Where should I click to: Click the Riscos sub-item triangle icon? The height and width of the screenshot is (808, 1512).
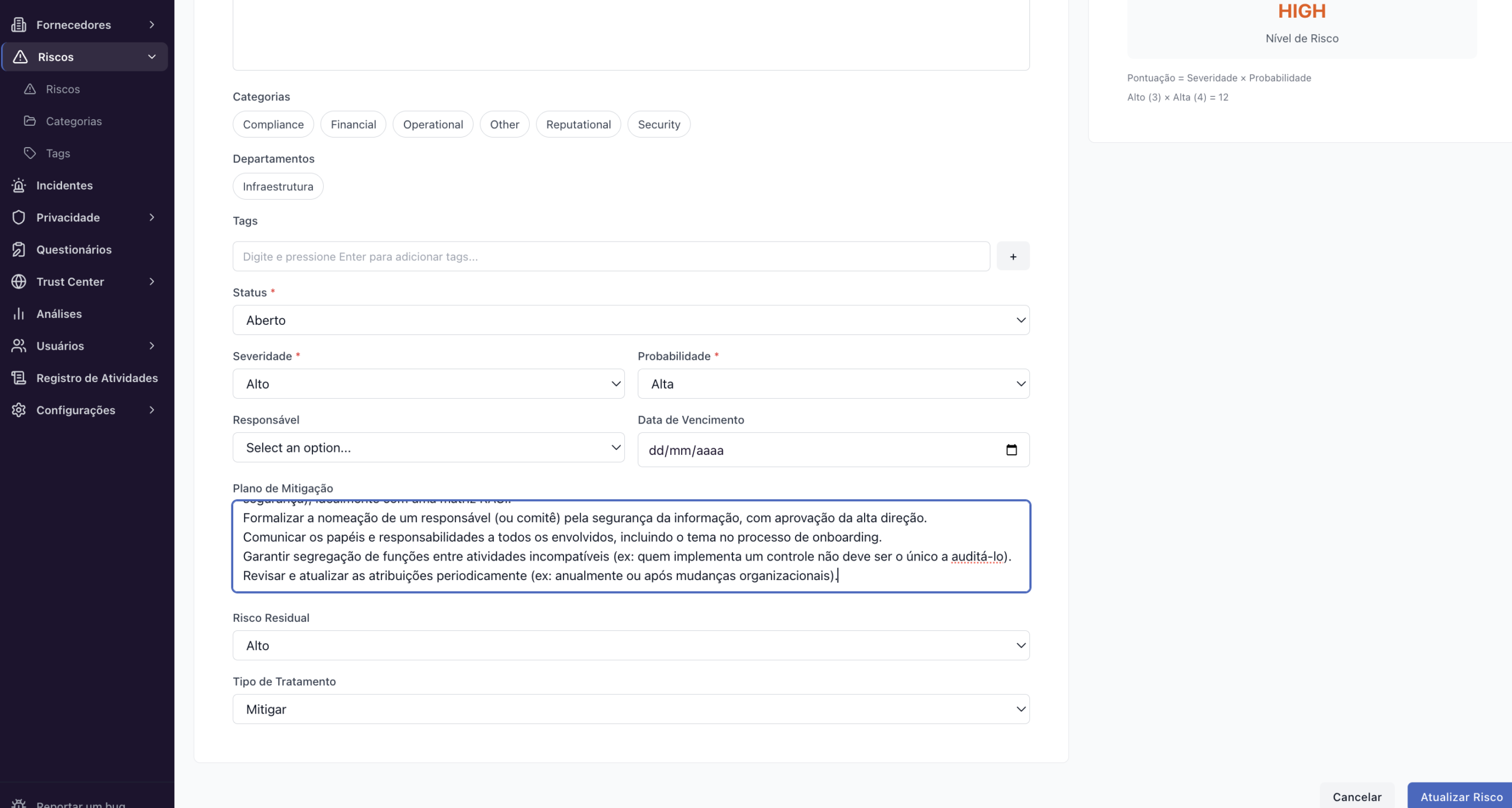point(30,89)
